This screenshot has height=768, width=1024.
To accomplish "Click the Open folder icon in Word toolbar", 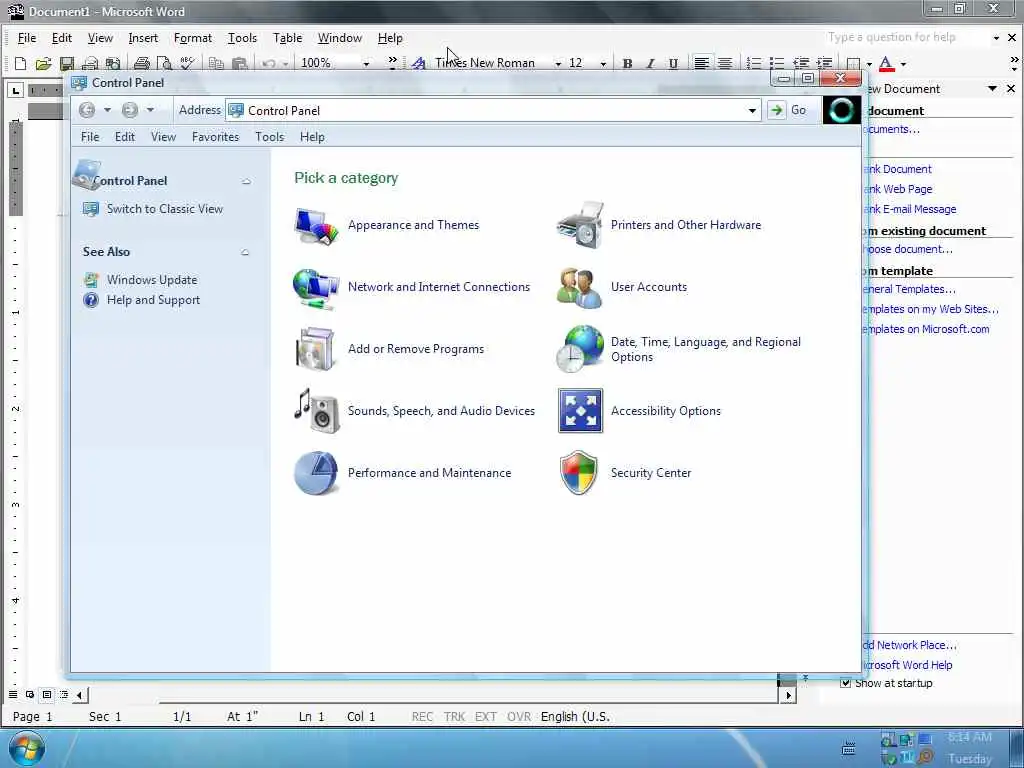I will point(43,63).
